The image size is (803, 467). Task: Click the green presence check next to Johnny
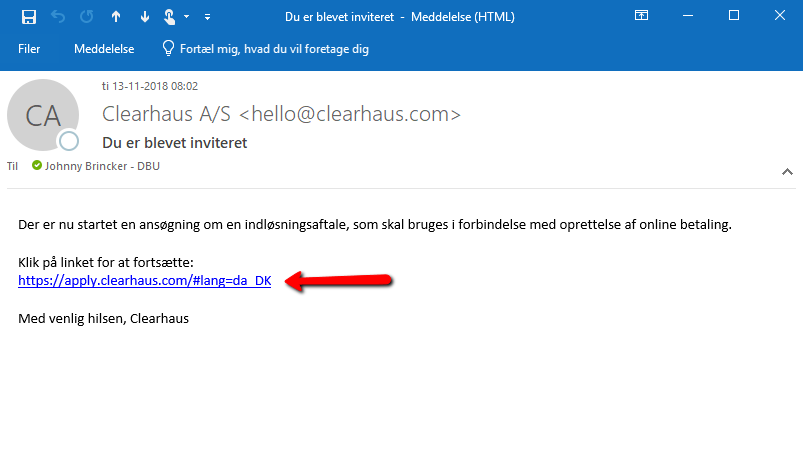click(36, 165)
